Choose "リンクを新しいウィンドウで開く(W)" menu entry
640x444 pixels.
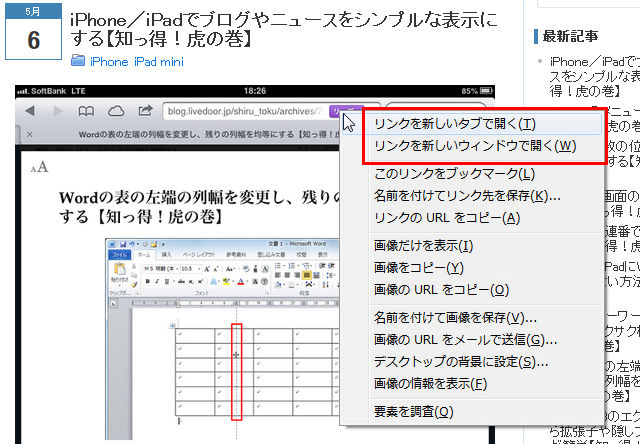click(x=483, y=146)
